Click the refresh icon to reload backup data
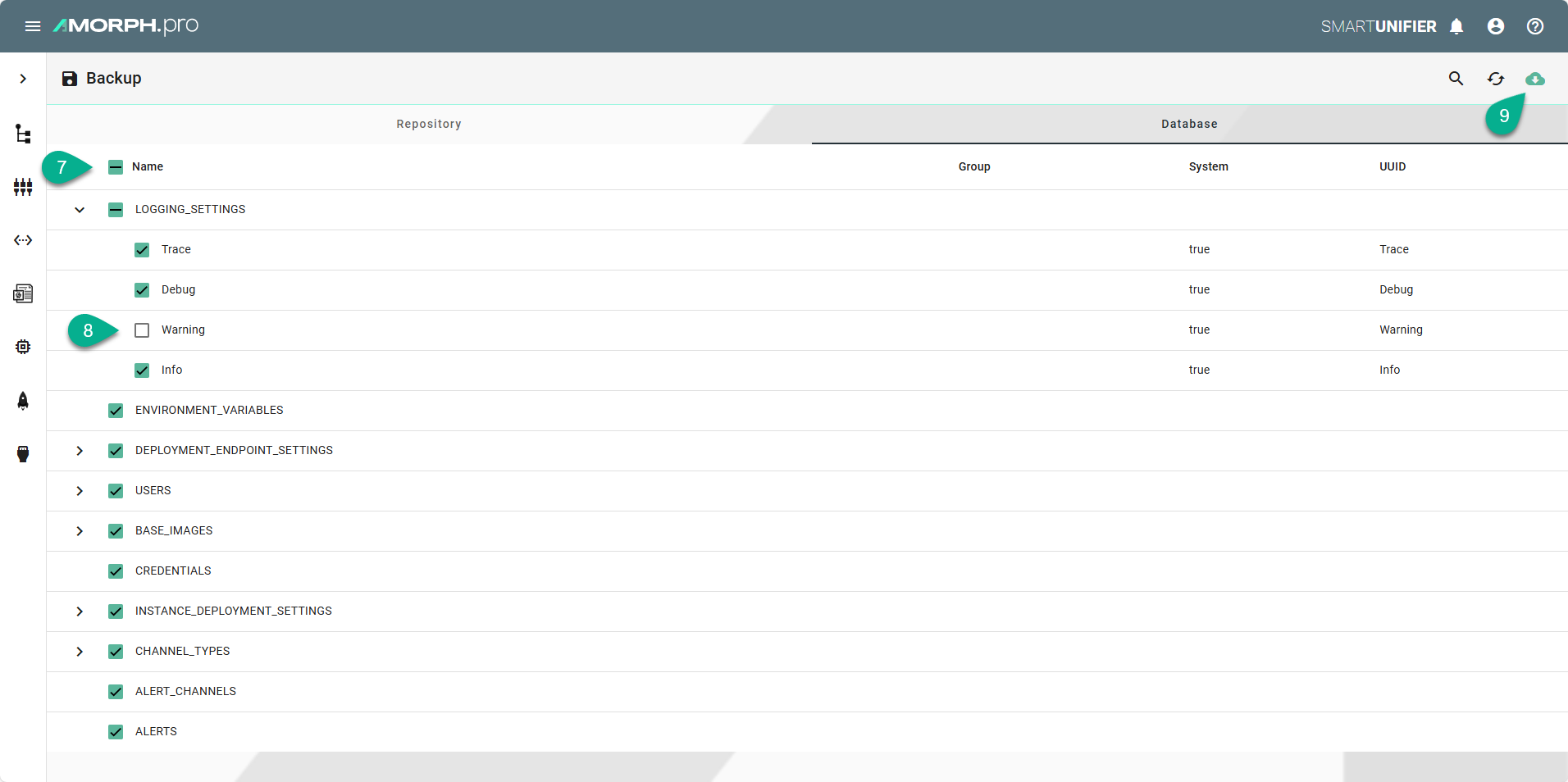Image resolution: width=1568 pixels, height=782 pixels. (x=1496, y=79)
